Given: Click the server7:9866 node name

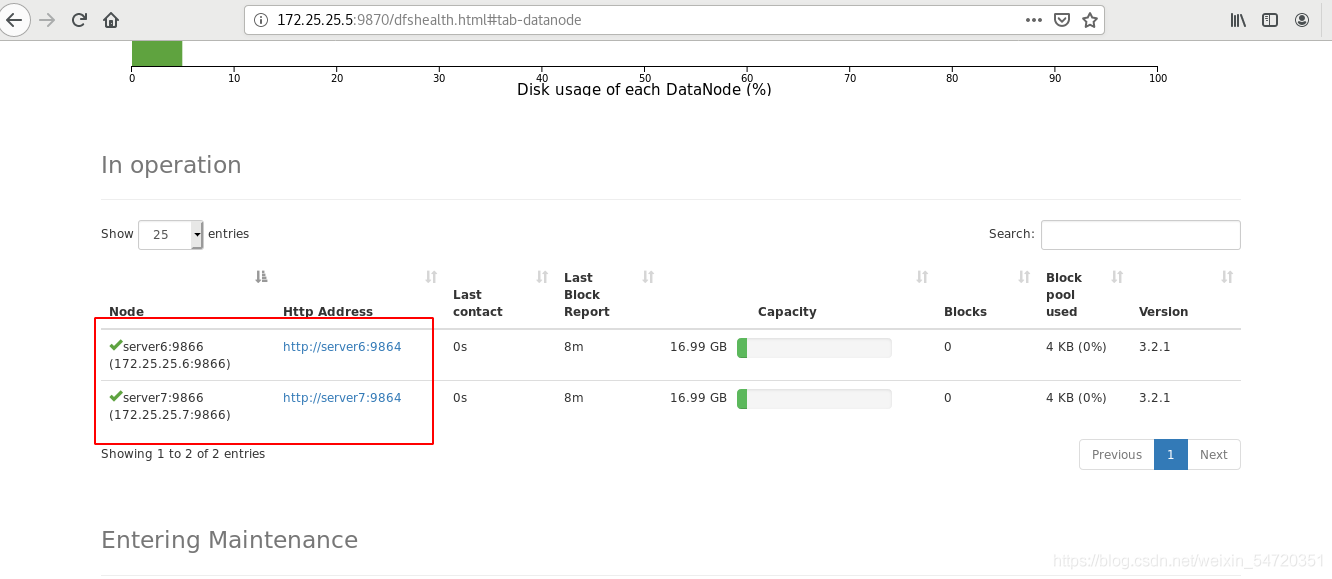Looking at the screenshot, I should pos(163,398).
